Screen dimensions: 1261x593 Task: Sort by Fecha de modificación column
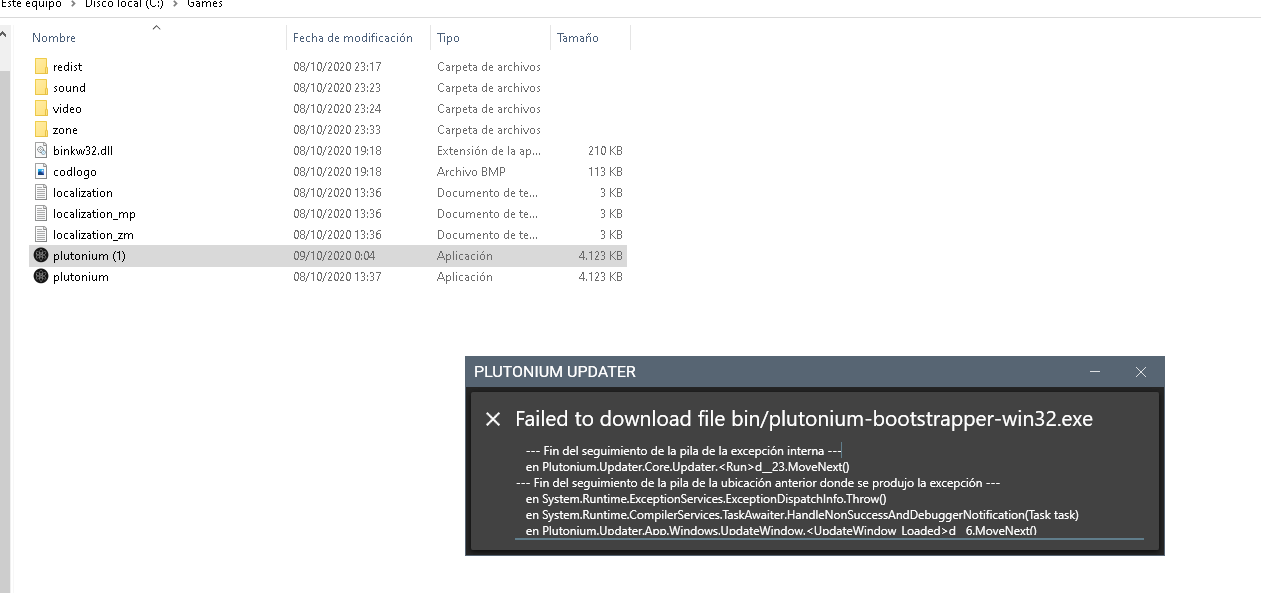coord(353,38)
